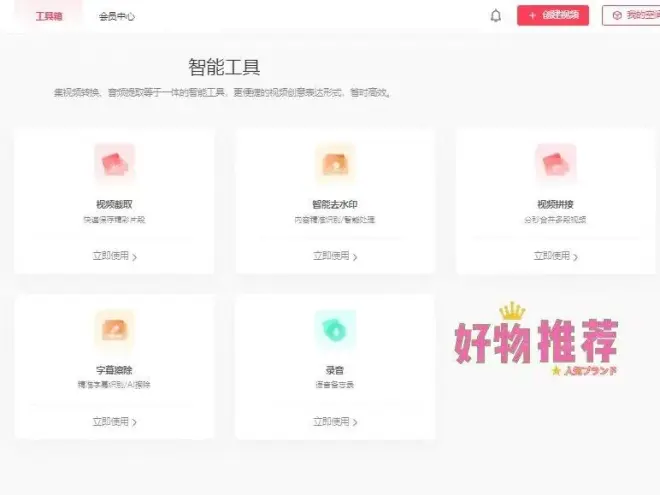Click the 视频拼接 tool icon
The width and height of the screenshot is (660, 495).
click(555, 164)
